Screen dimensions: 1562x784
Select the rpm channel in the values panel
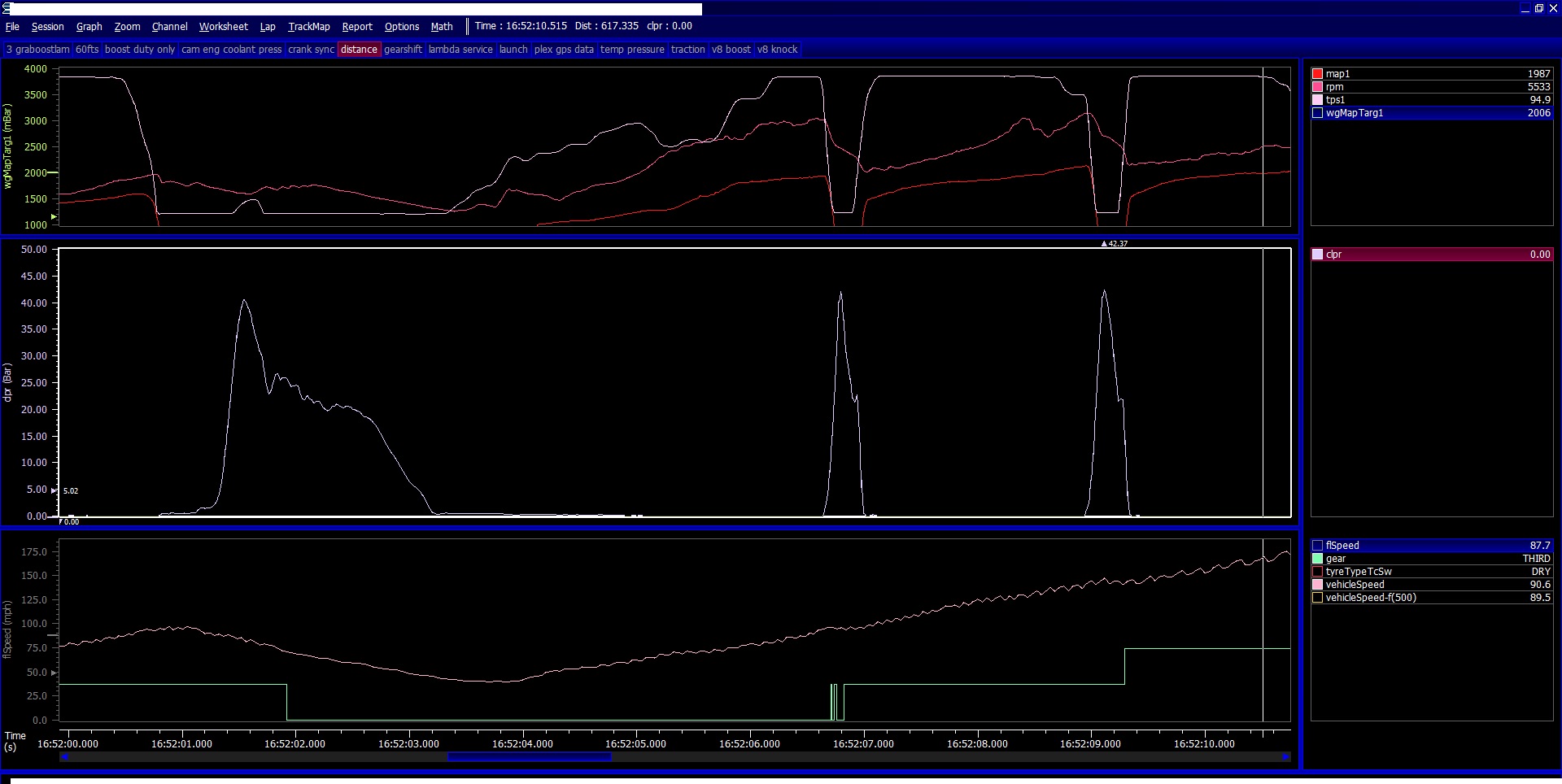1432,87
